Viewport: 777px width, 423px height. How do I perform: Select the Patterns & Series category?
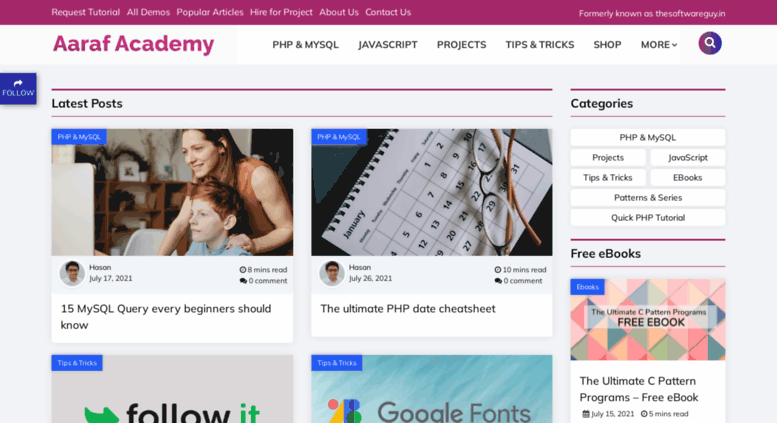point(648,198)
